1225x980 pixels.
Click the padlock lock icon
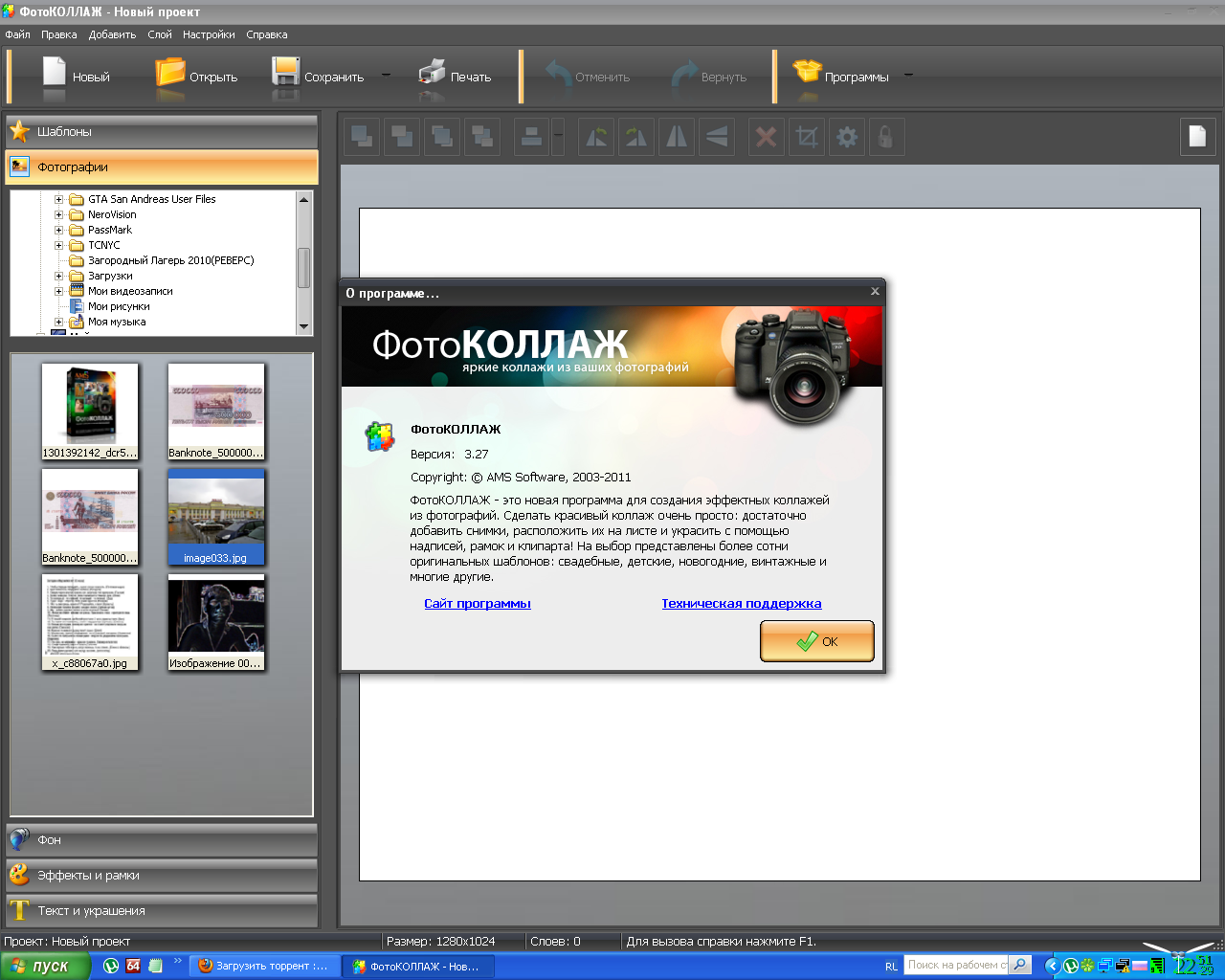(886, 137)
